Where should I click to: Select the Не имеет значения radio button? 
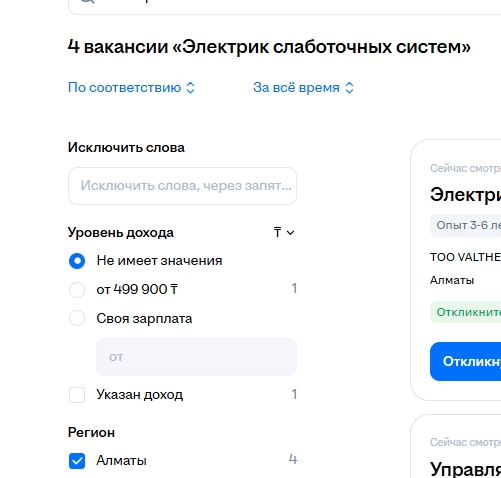click(x=77, y=261)
